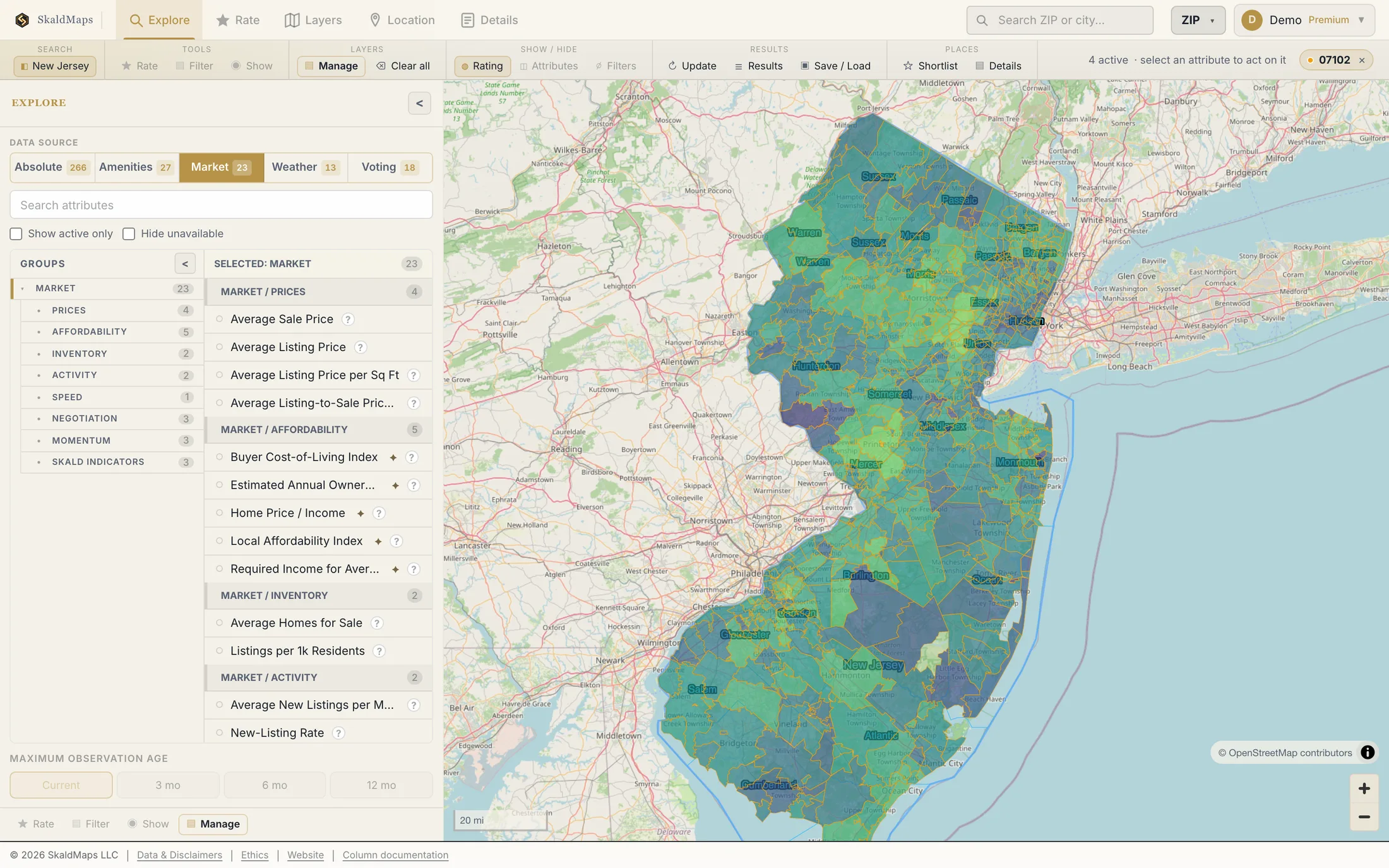
Task: Toggle Rating visibility in Show/Hide
Action: pyautogui.click(x=482, y=66)
